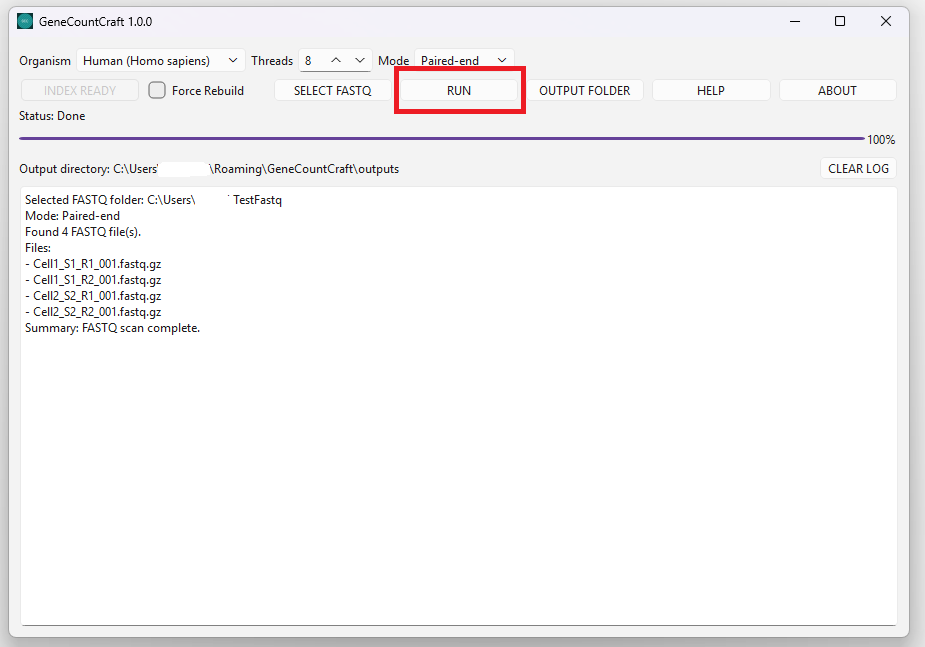View the ABOUT information
925x647 pixels.
[838, 90]
